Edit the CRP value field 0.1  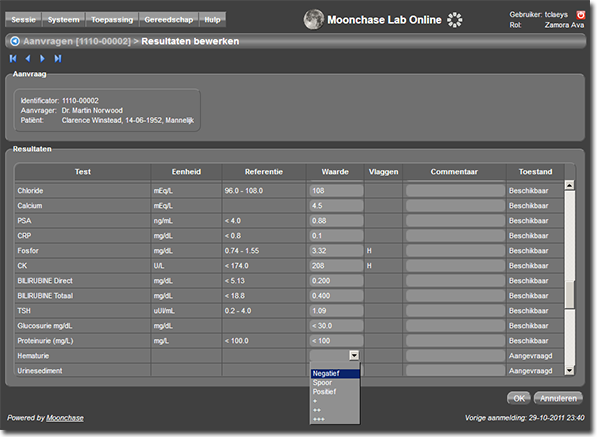tap(336, 236)
